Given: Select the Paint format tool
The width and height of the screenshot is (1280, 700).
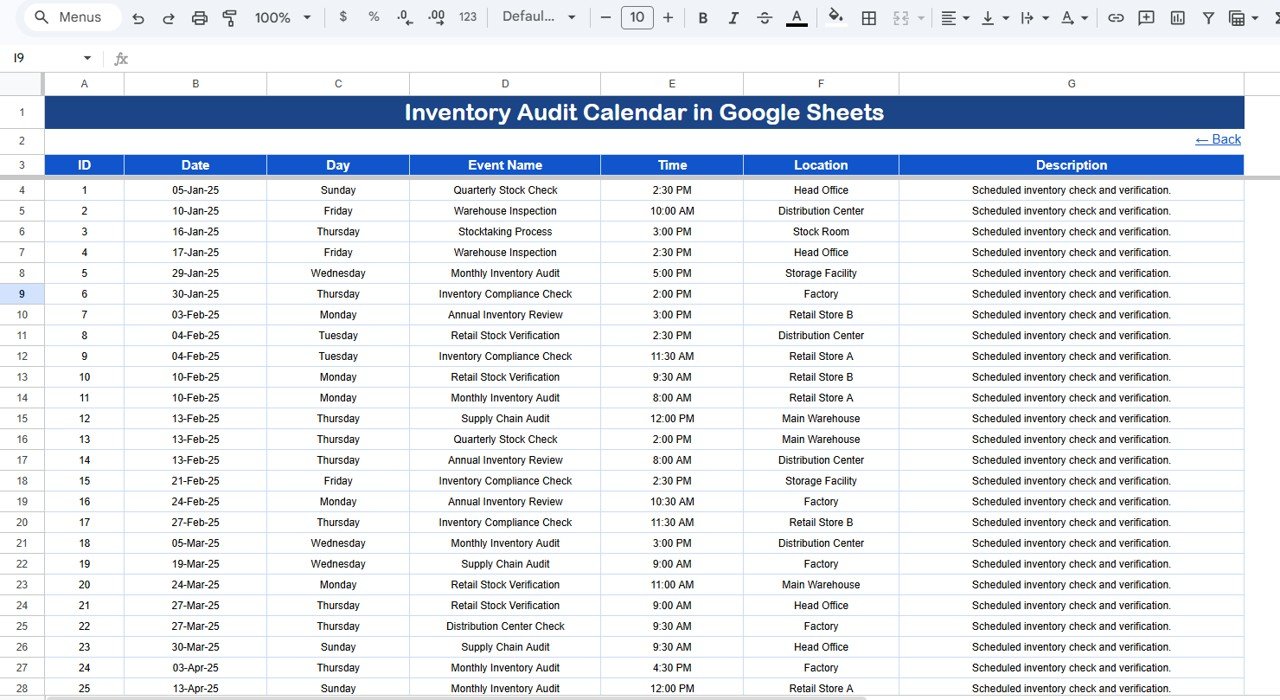Looking at the screenshot, I should pyautogui.click(x=229, y=18).
